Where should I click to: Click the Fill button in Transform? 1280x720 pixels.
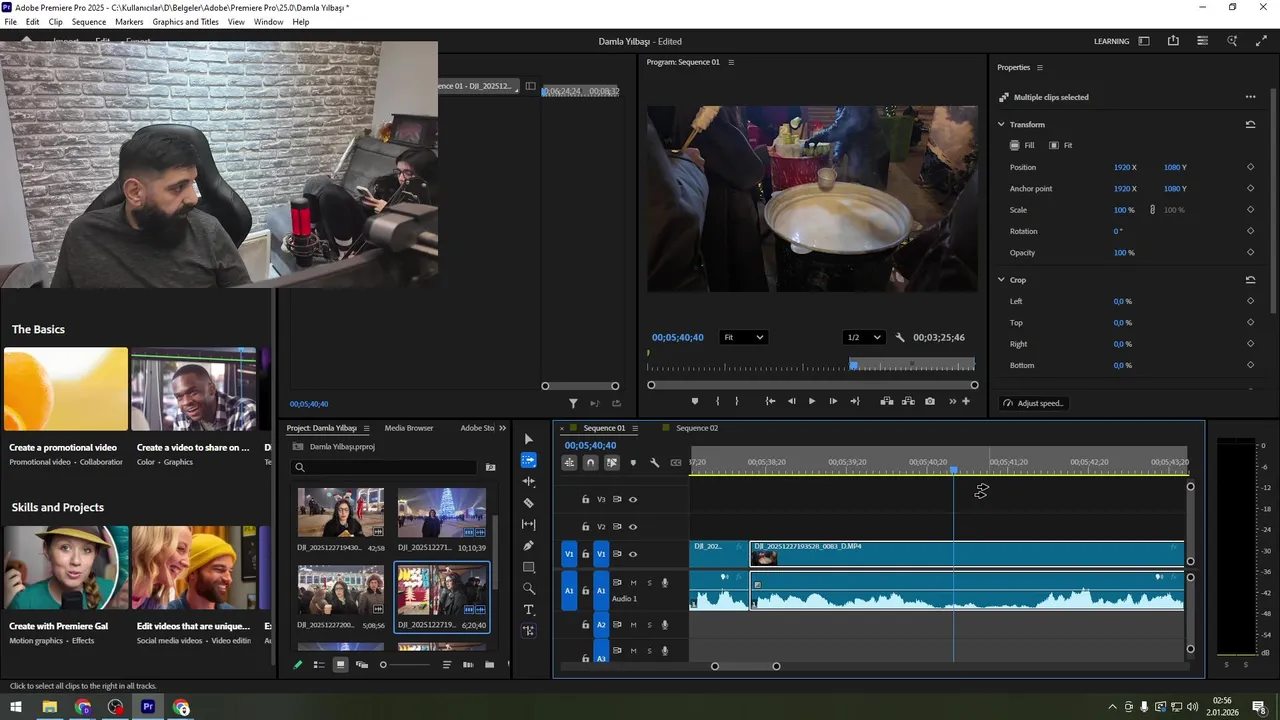tap(1022, 145)
